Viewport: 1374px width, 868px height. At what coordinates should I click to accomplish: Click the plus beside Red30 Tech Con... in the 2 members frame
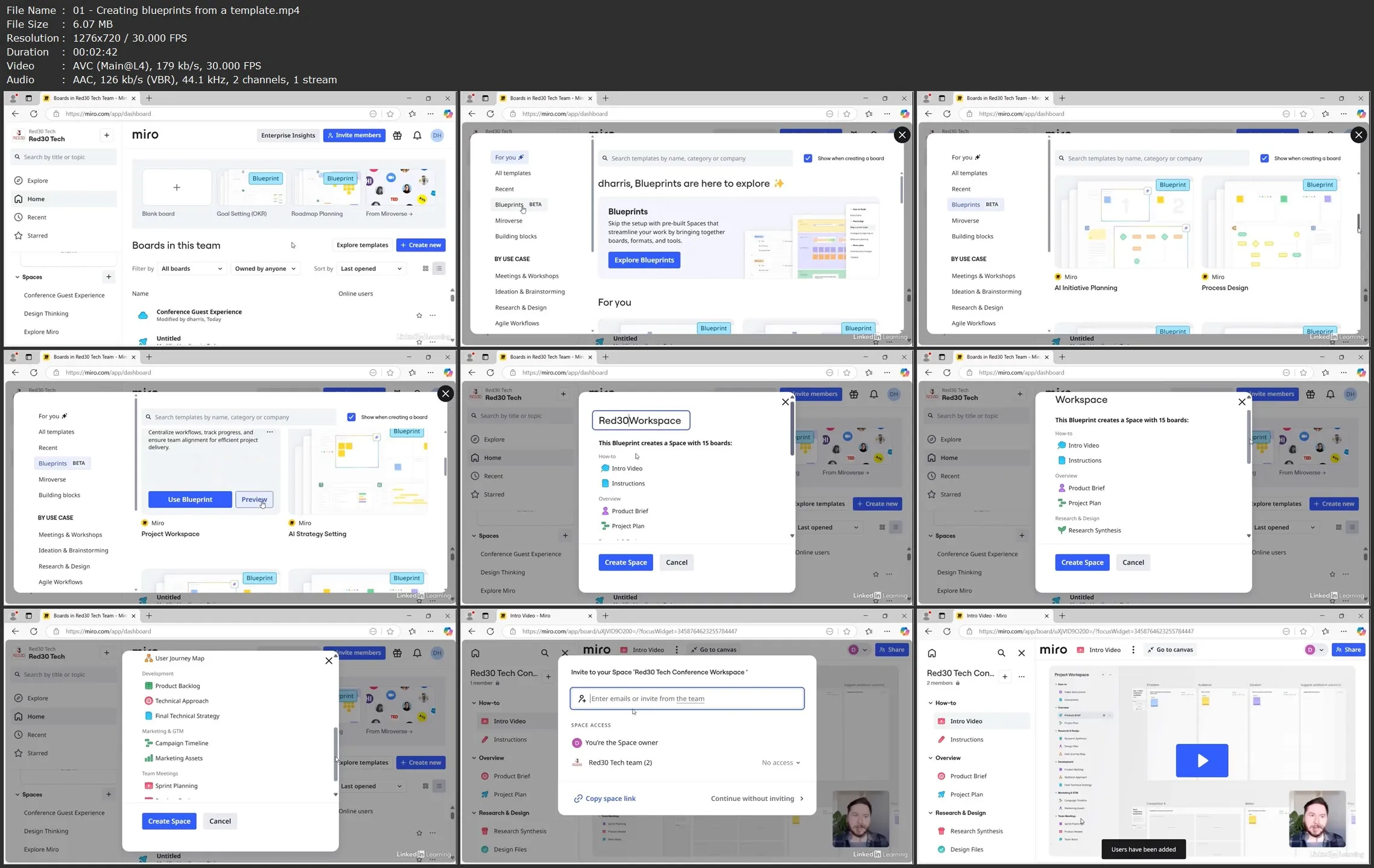point(1005,677)
